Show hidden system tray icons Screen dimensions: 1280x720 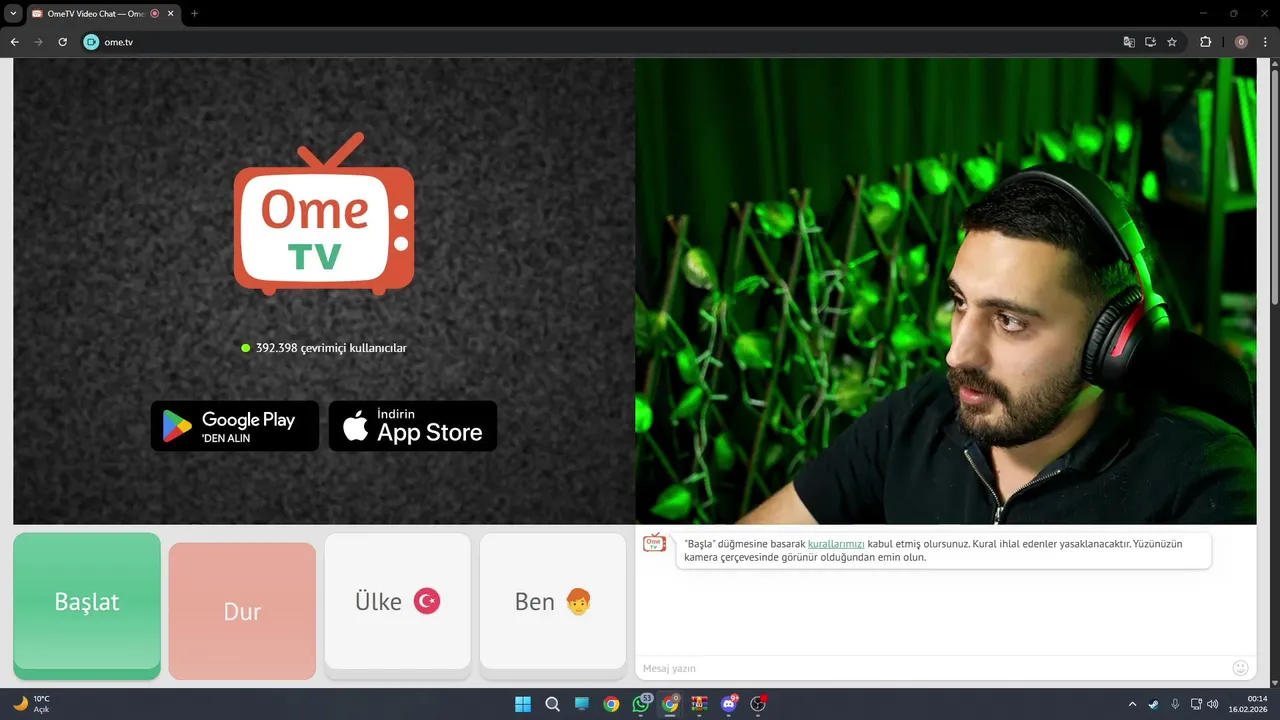point(1132,704)
